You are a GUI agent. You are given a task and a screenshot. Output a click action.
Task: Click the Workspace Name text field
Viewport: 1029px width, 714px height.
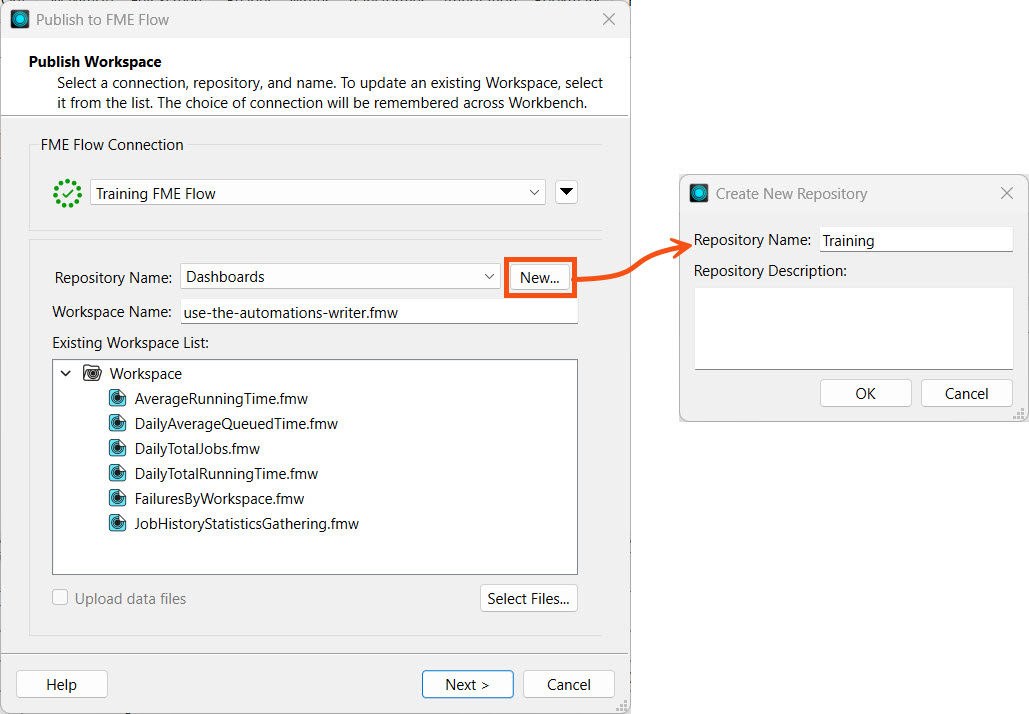tap(379, 312)
